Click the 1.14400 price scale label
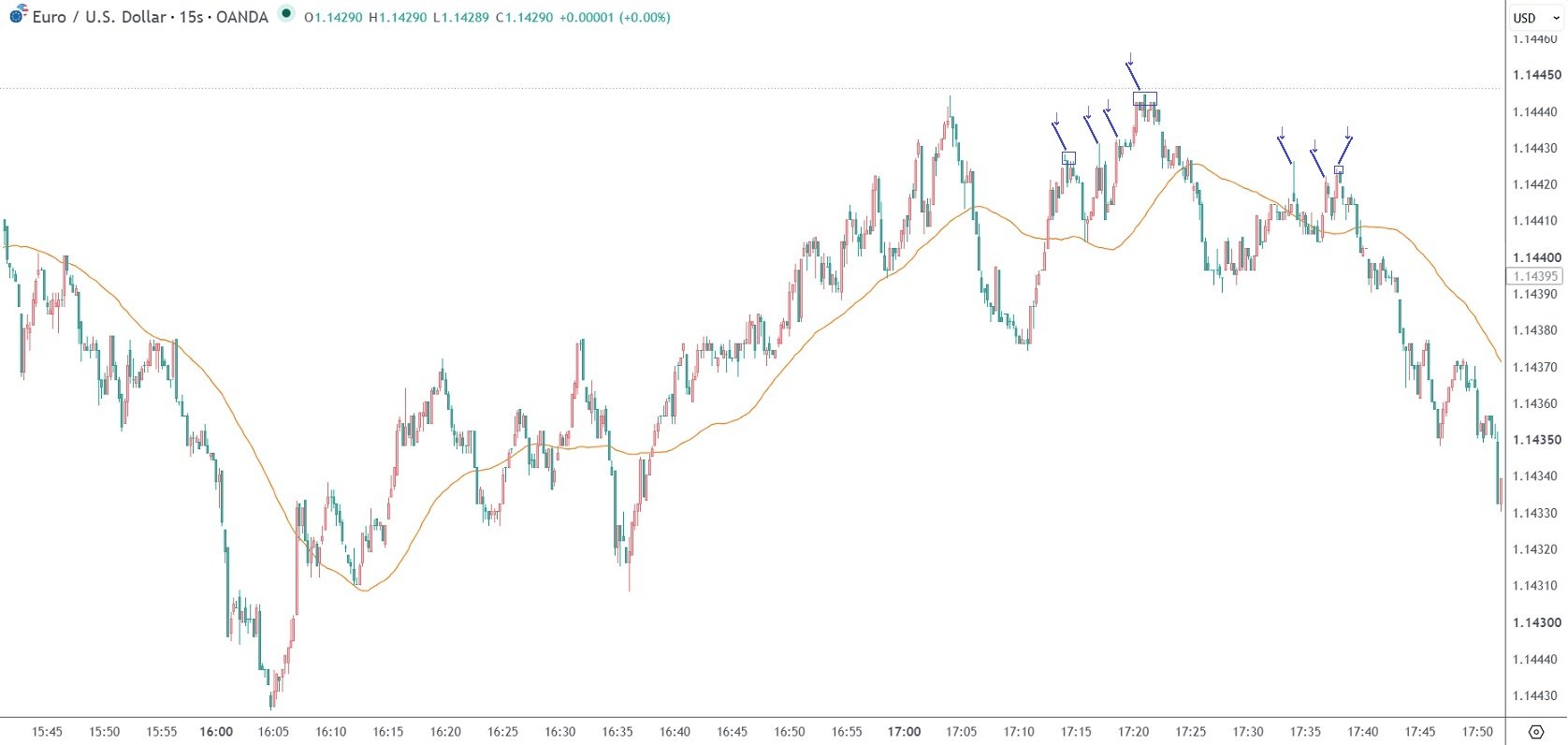Viewport: 1568px width, 745px height. (x=1537, y=257)
